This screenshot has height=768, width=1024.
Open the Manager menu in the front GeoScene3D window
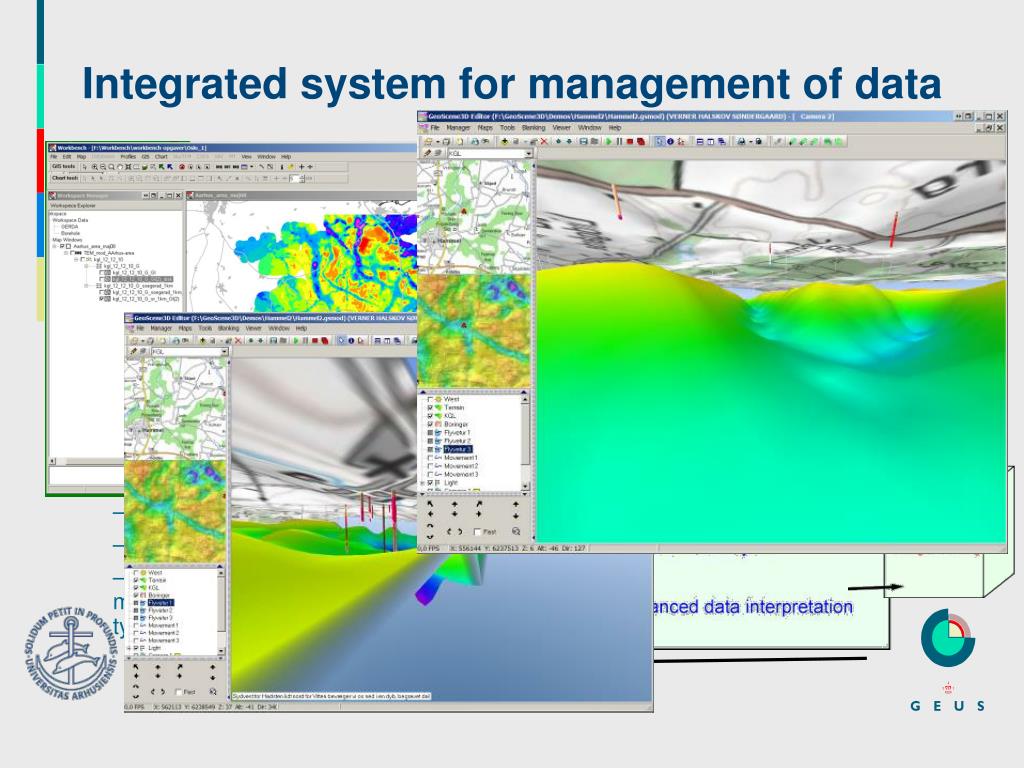(458, 128)
